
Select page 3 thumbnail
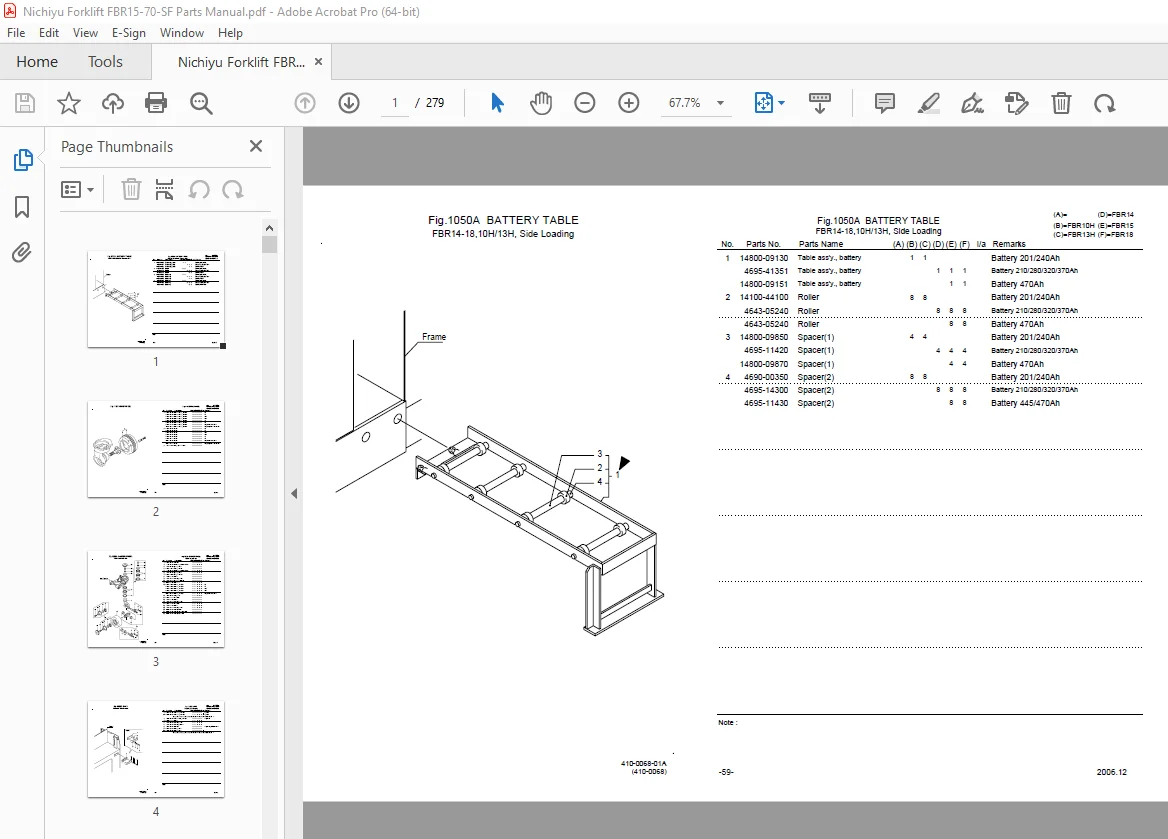pyautogui.click(x=156, y=599)
